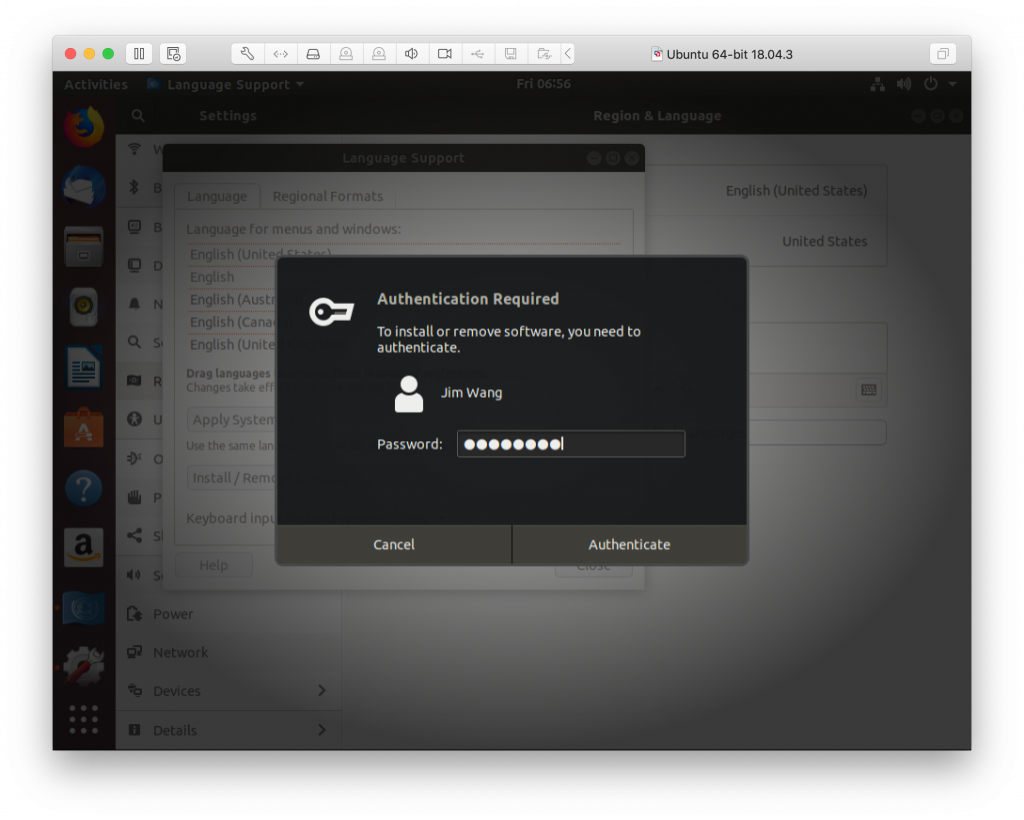
Task: Focus the Password input field
Action: 571,444
